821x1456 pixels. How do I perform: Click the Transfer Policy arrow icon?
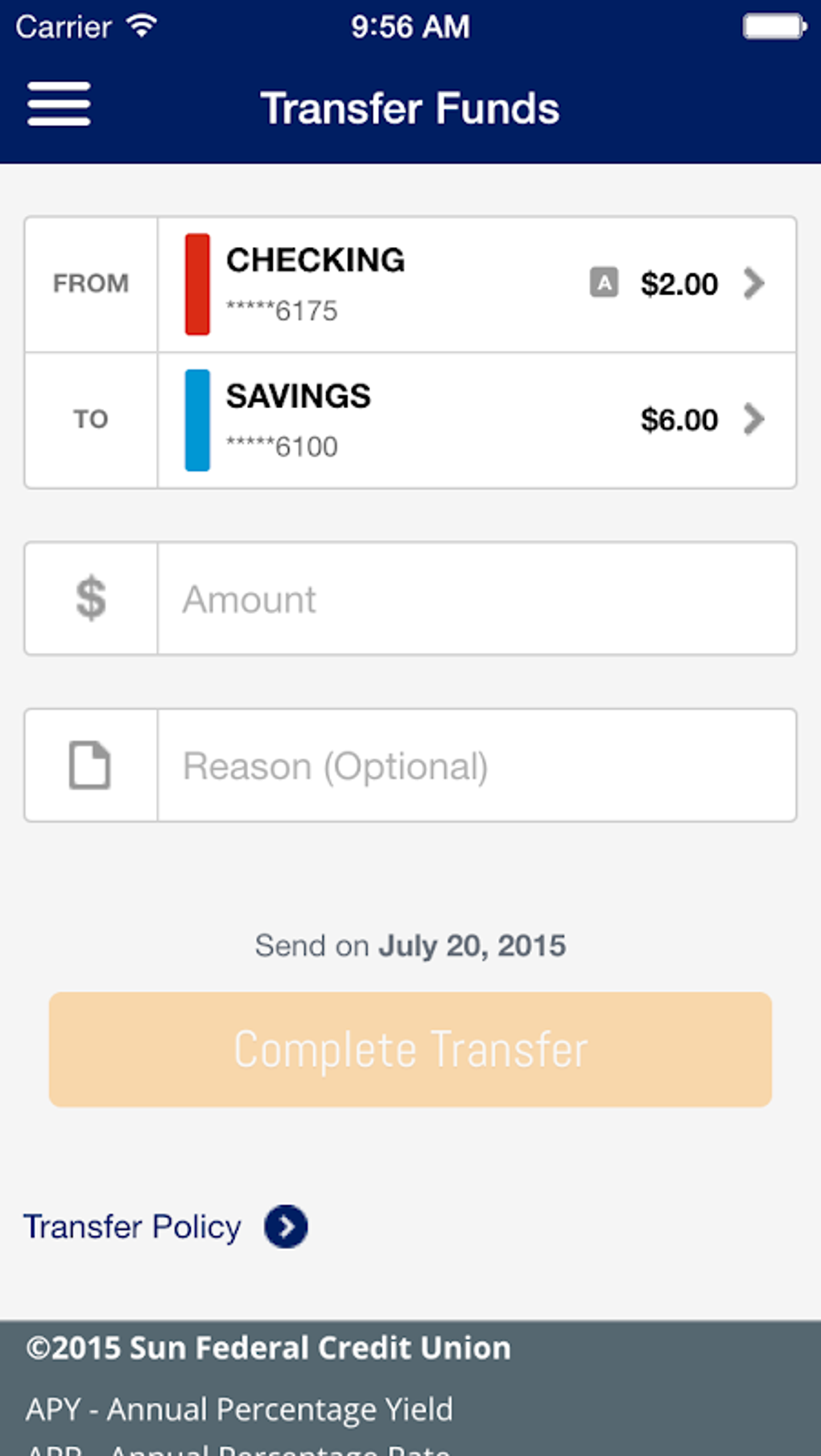(x=286, y=1227)
